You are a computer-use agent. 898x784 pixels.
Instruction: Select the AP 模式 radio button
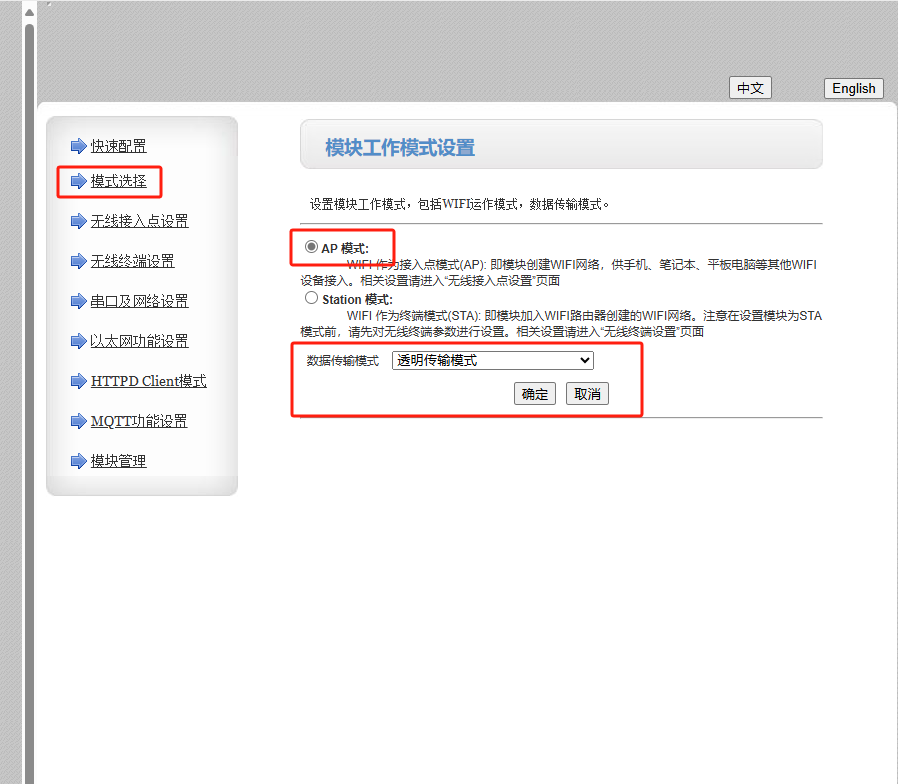tap(312, 247)
